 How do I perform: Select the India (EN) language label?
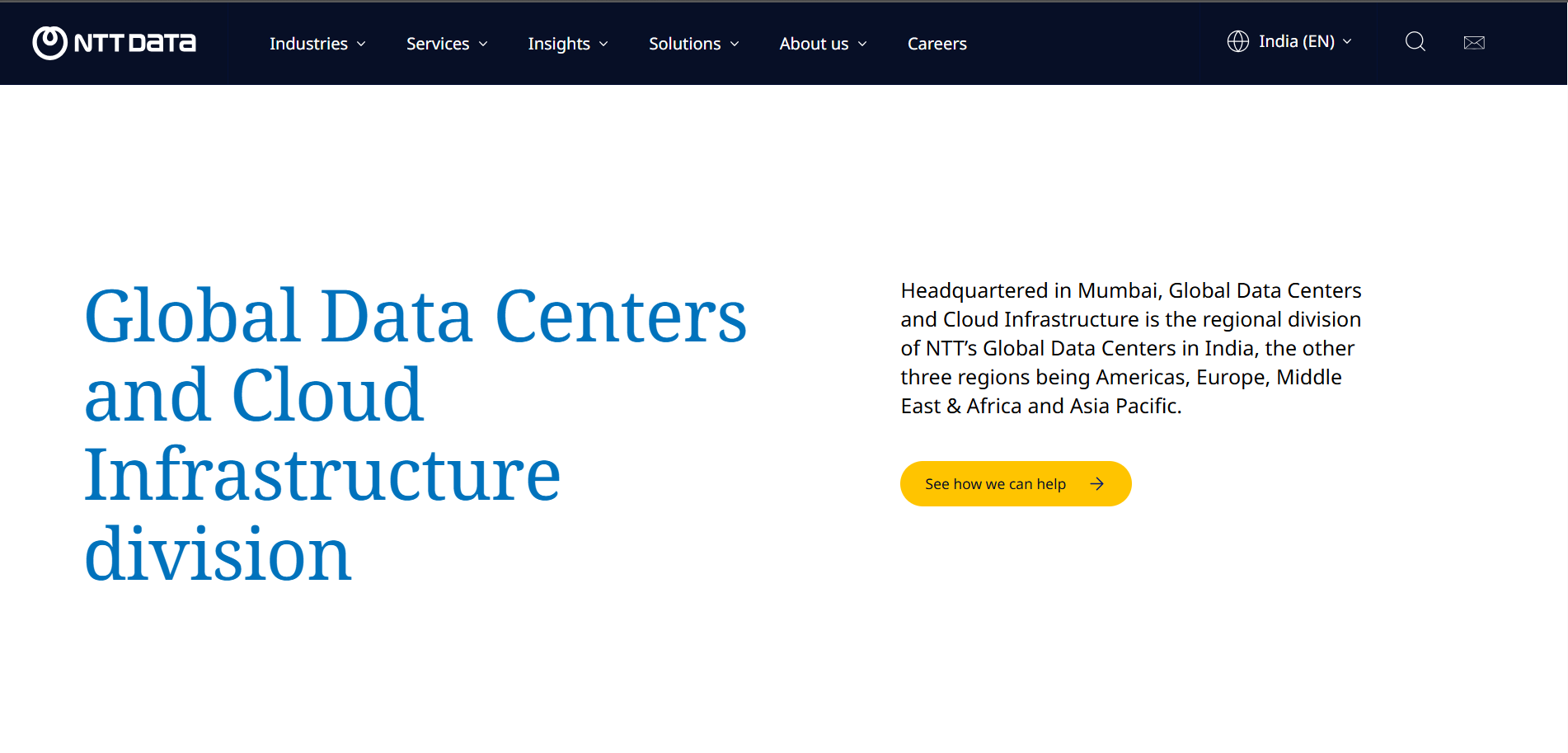pos(1297,41)
